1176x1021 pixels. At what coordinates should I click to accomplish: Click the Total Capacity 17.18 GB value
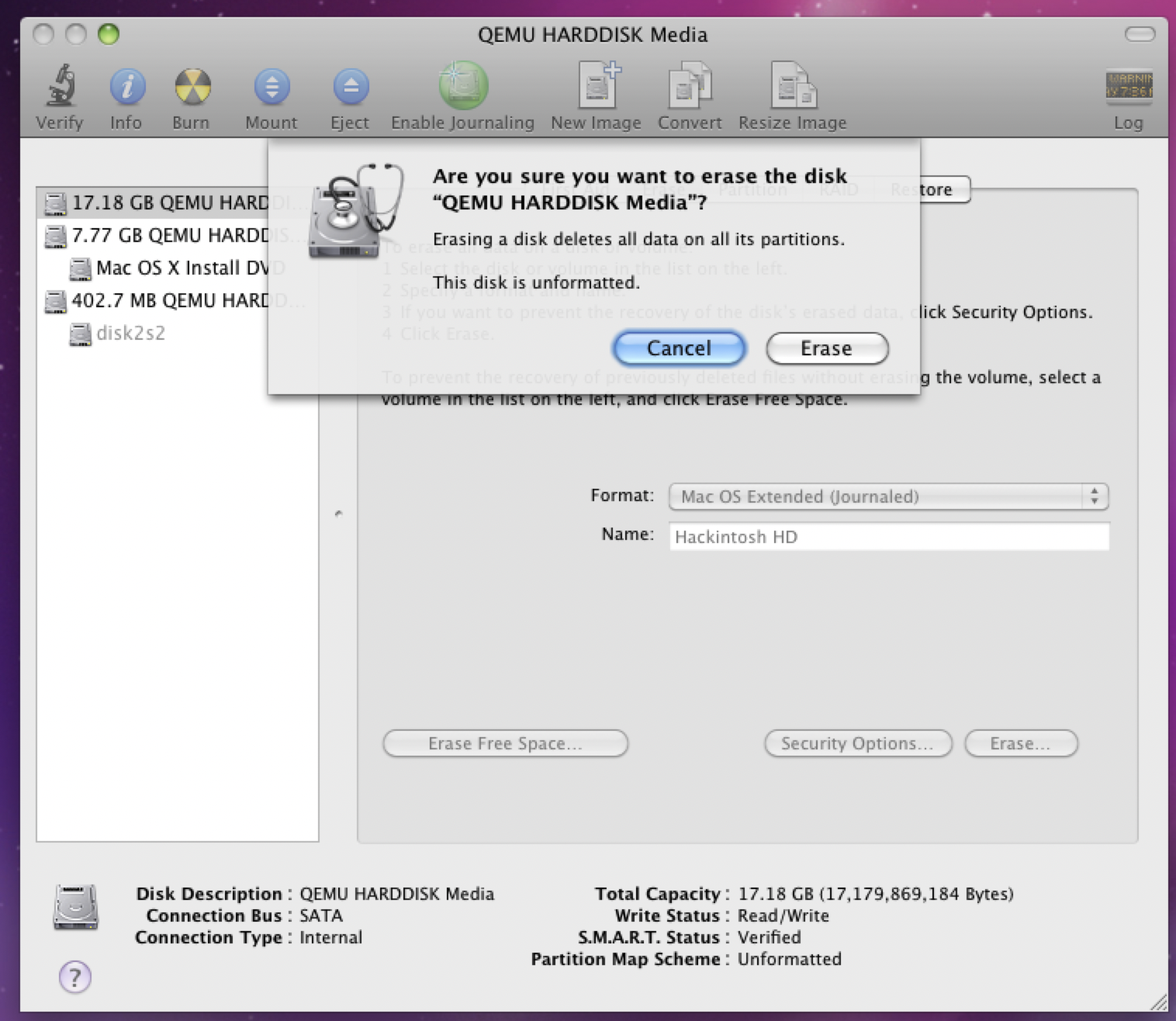(x=876, y=894)
